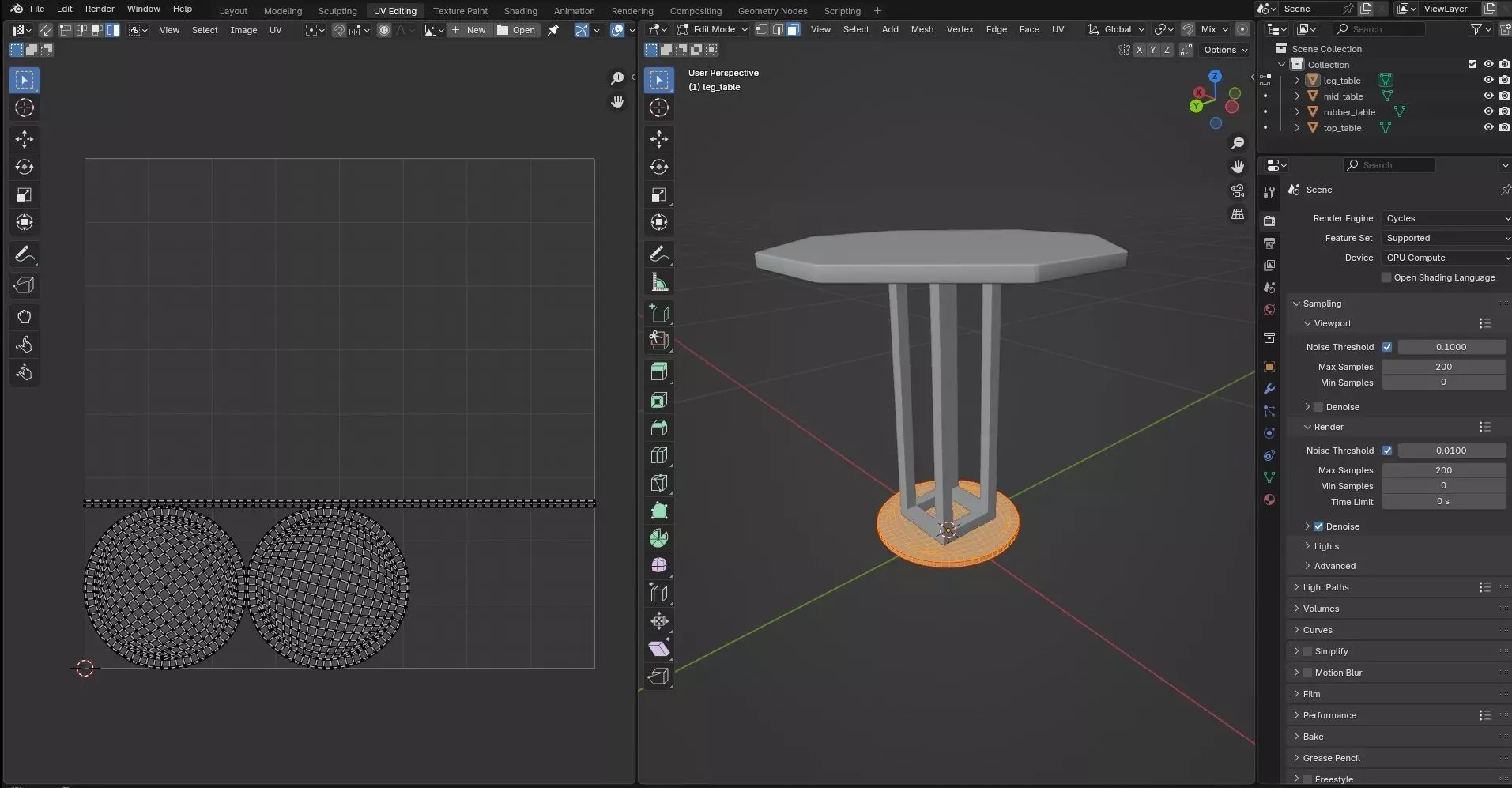Image resolution: width=1512 pixels, height=788 pixels.
Task: Select the mid_table object in outliner
Action: point(1343,96)
